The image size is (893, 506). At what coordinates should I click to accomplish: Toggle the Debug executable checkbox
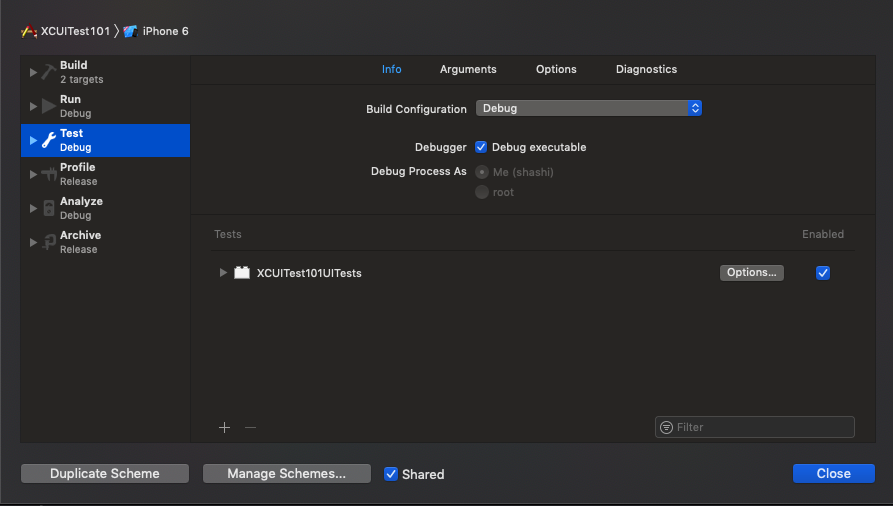(481, 147)
